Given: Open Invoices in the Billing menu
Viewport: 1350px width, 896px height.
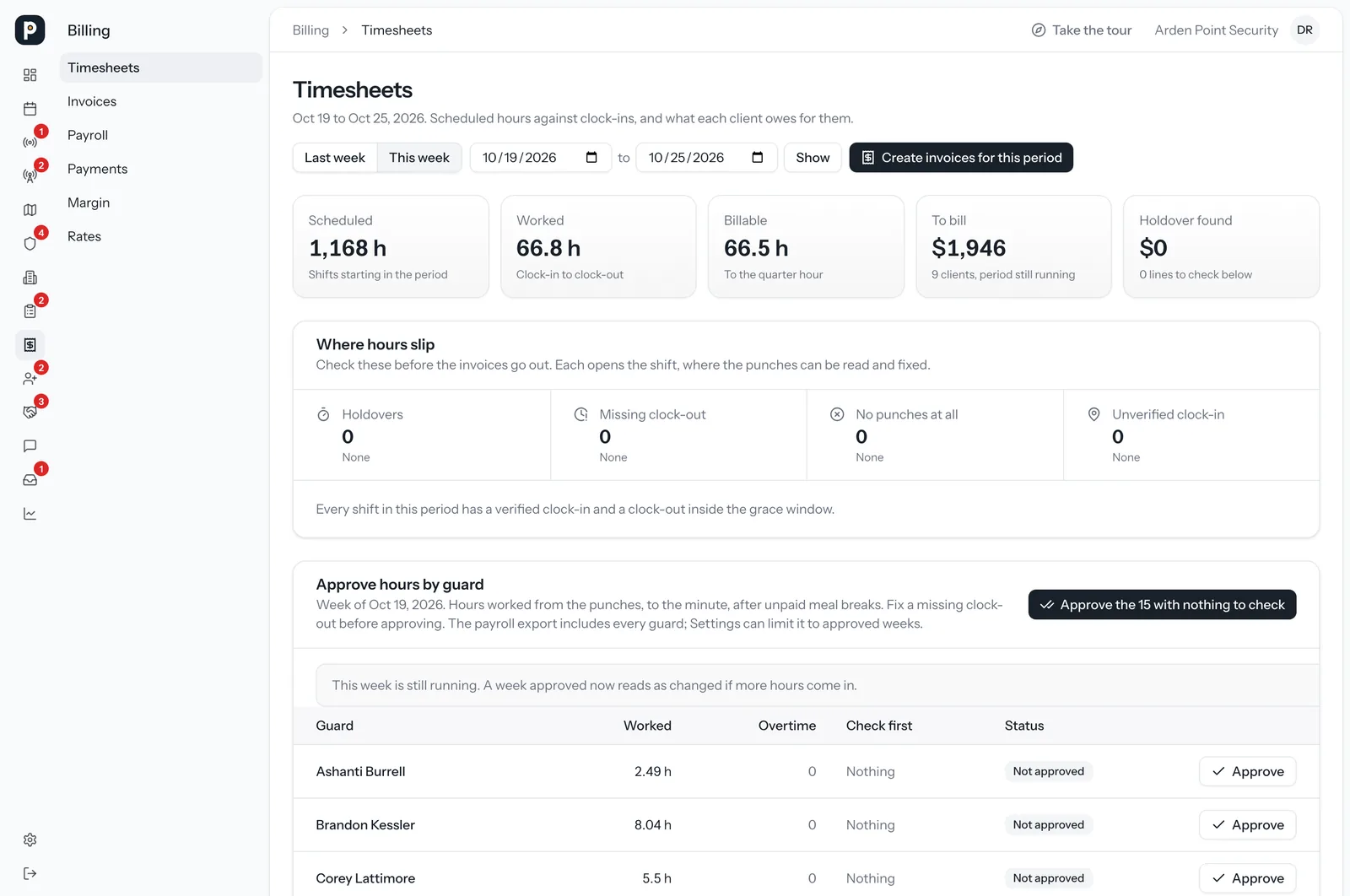Looking at the screenshot, I should pyautogui.click(x=161, y=101).
